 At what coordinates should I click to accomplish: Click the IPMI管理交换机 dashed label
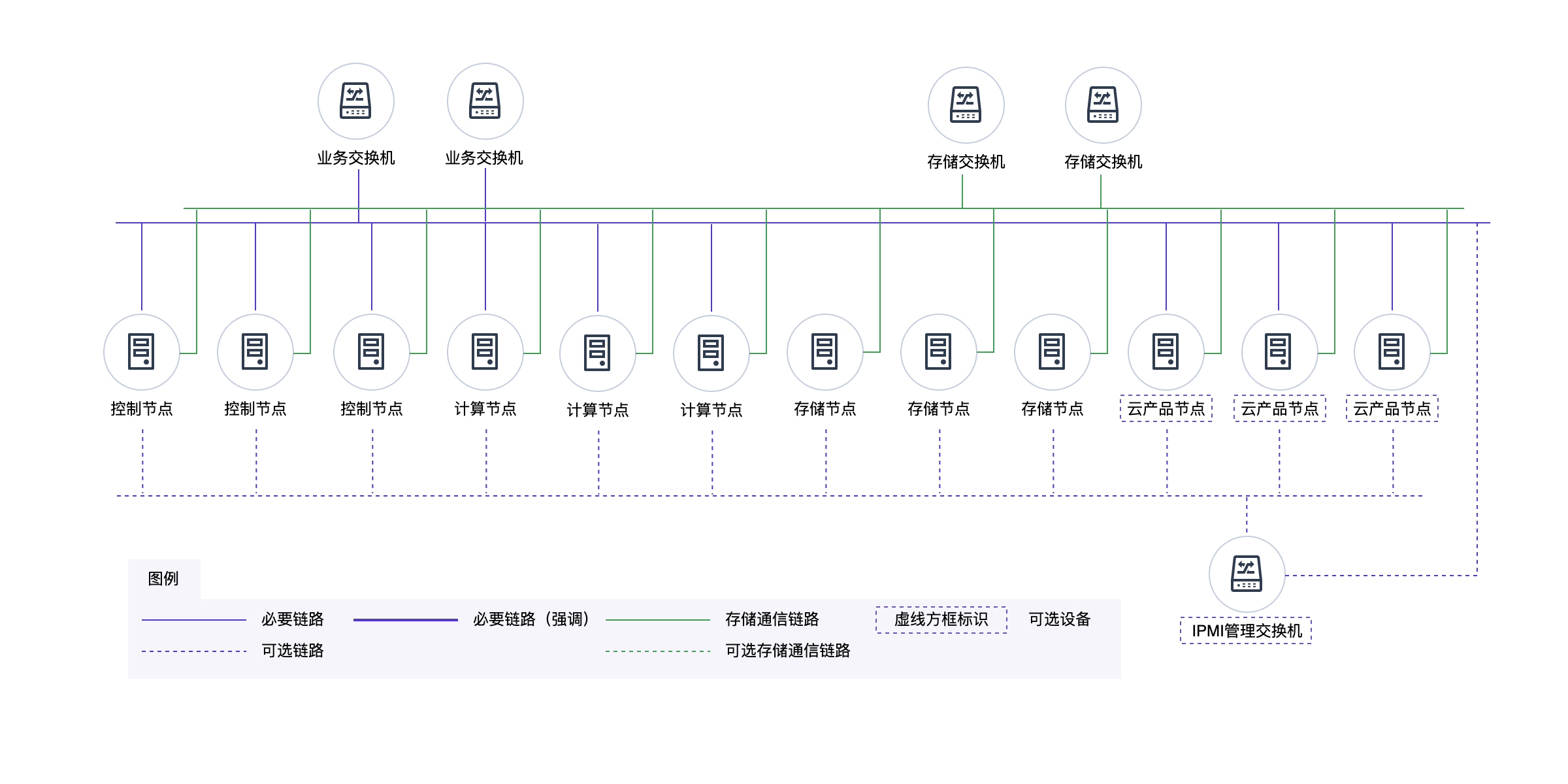coord(1246,630)
